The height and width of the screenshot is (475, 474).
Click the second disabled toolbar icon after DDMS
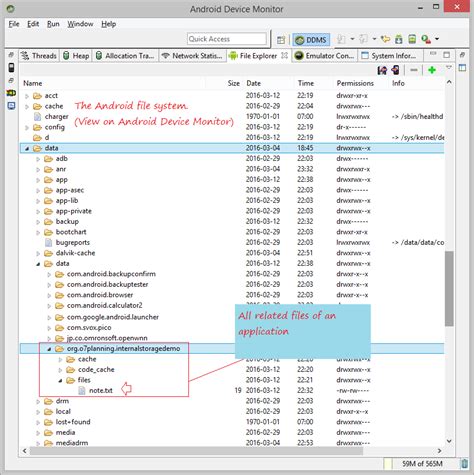pos(363,39)
